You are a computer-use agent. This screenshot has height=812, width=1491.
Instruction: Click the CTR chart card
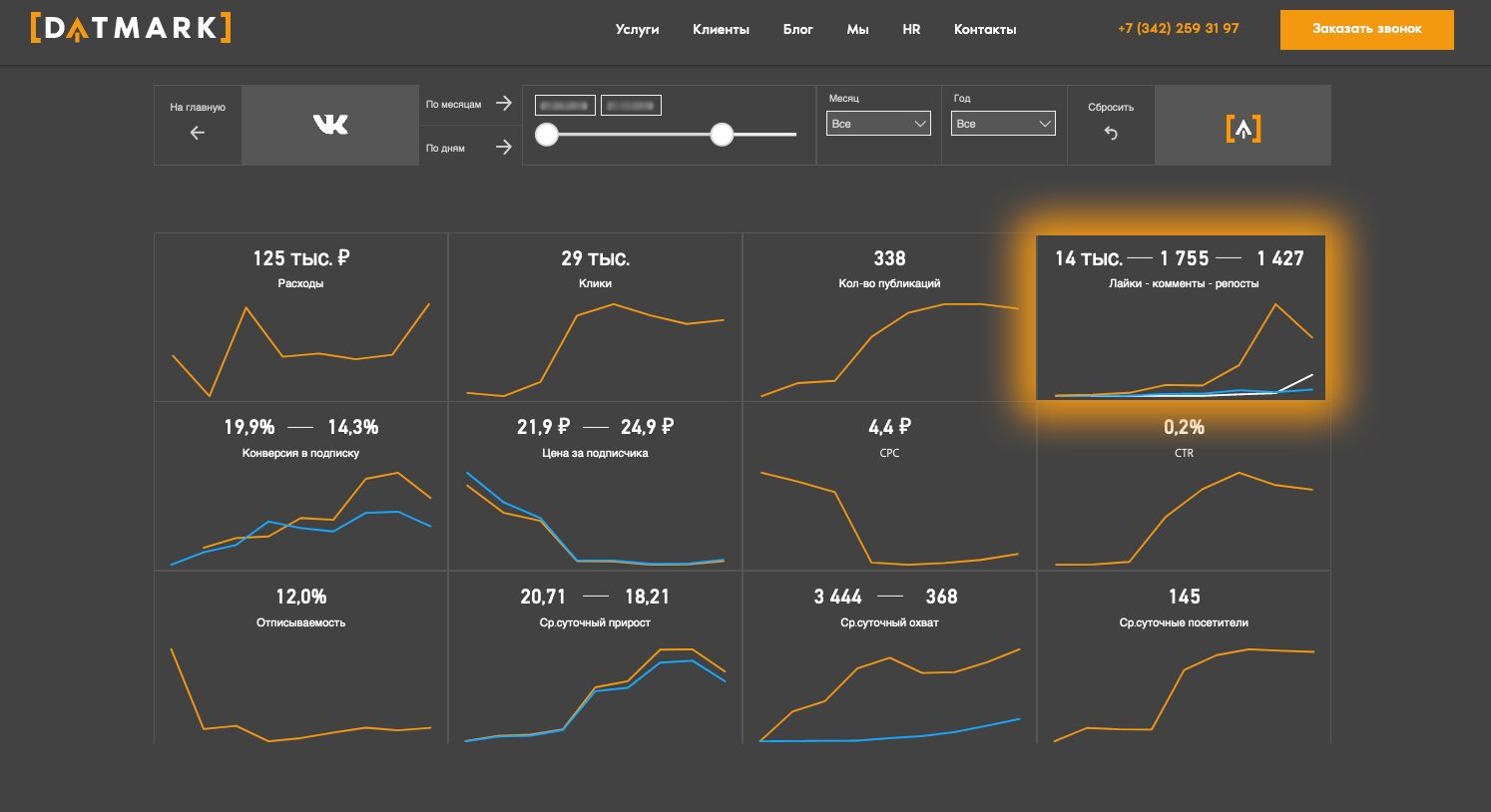(x=1184, y=487)
